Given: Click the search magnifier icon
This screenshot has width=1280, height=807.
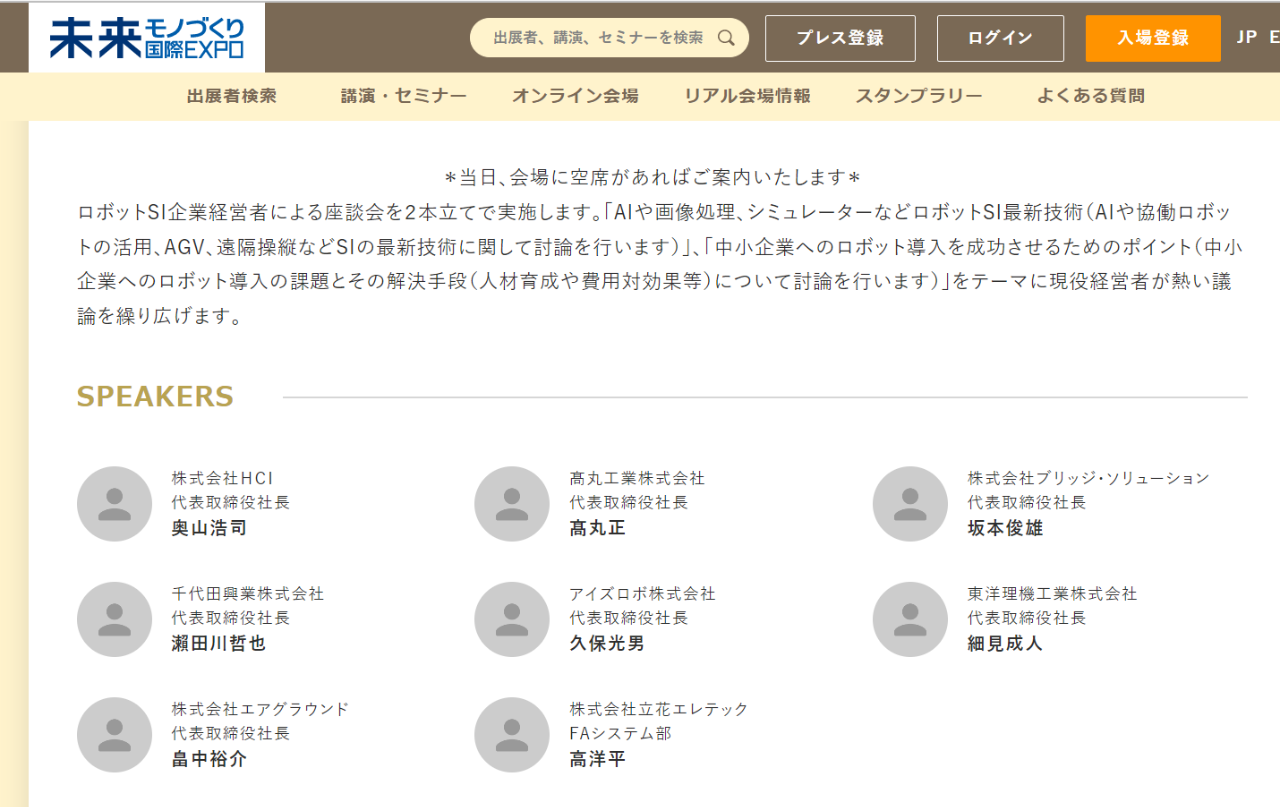Looking at the screenshot, I should 727,38.
